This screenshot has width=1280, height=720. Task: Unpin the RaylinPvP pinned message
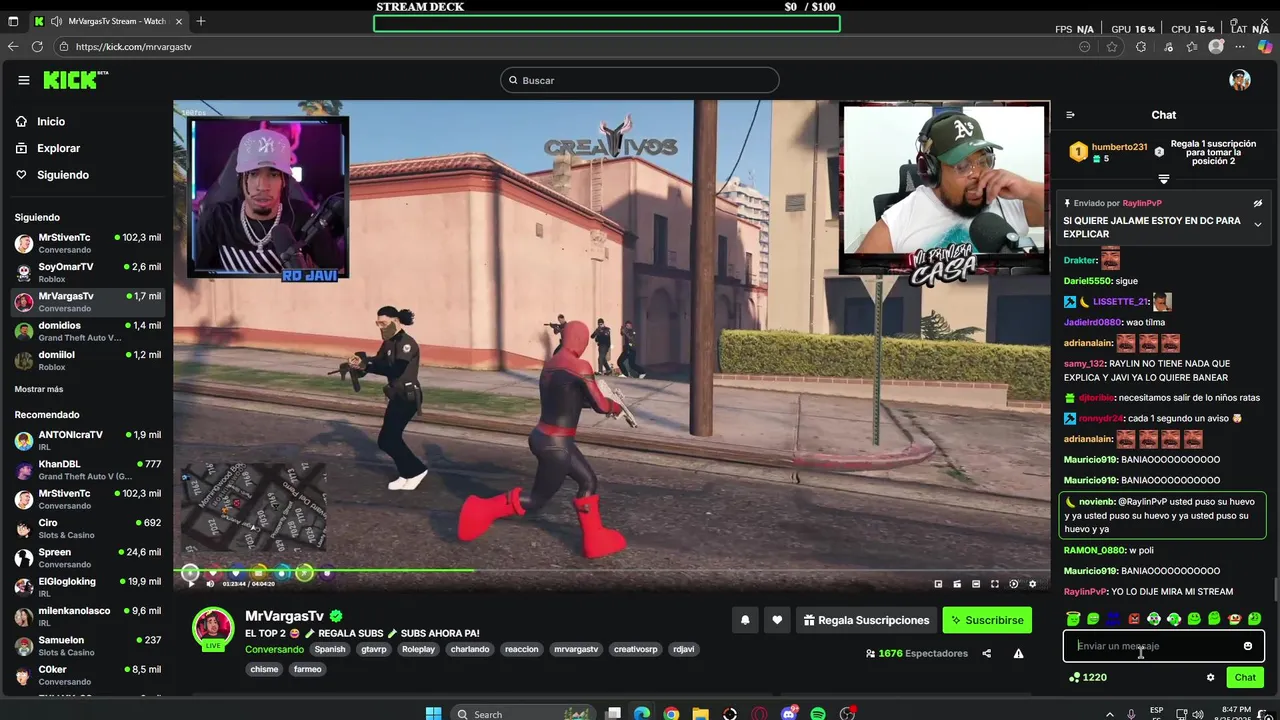(1258, 203)
